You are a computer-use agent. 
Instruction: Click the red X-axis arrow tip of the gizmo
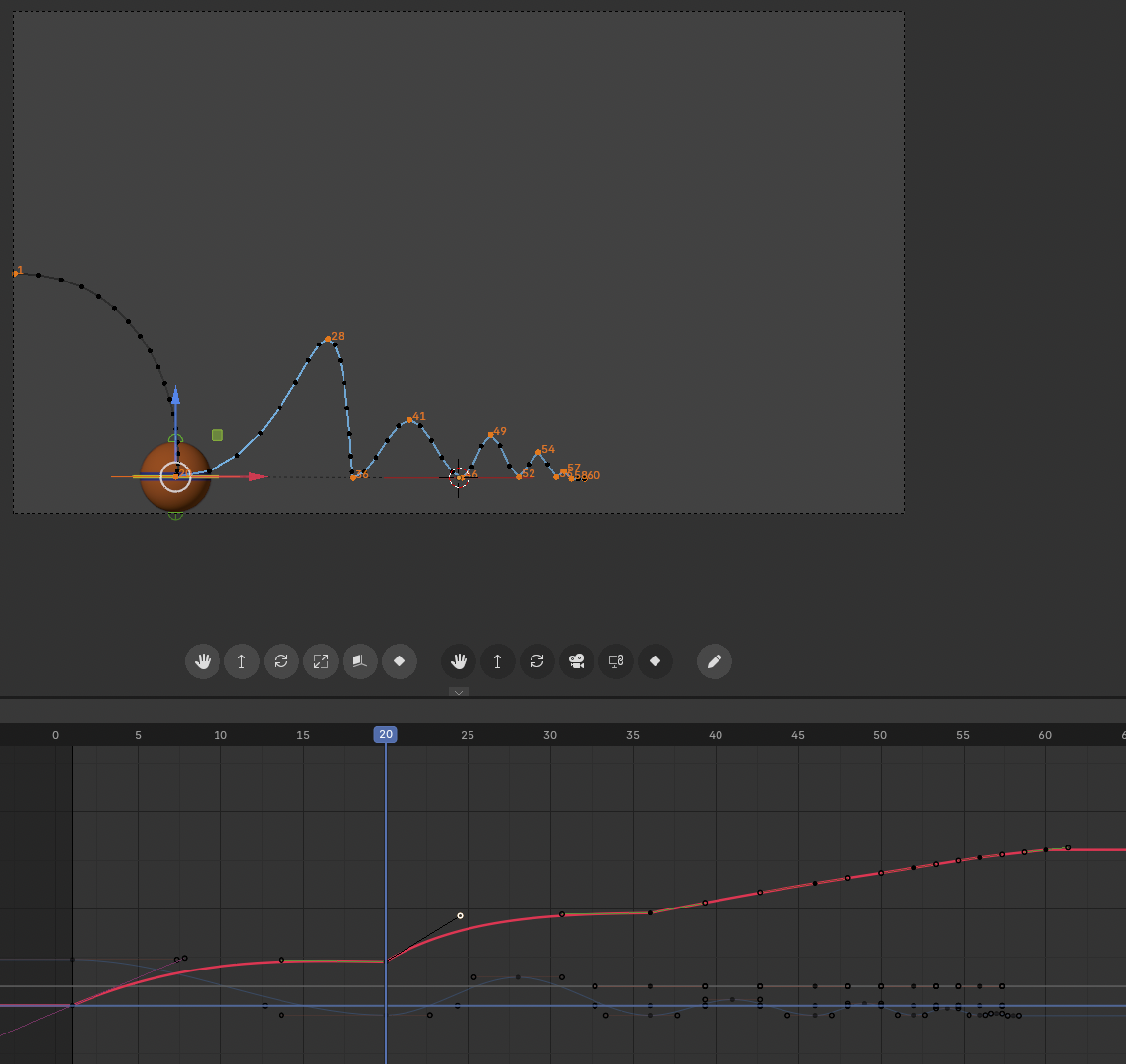258,476
